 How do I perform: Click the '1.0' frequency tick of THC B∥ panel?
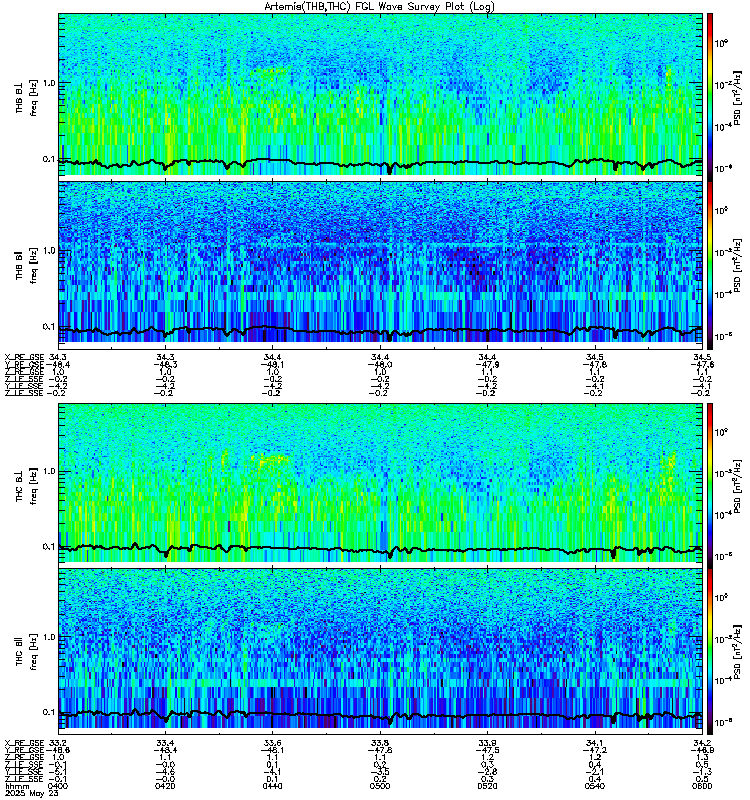tap(49, 637)
